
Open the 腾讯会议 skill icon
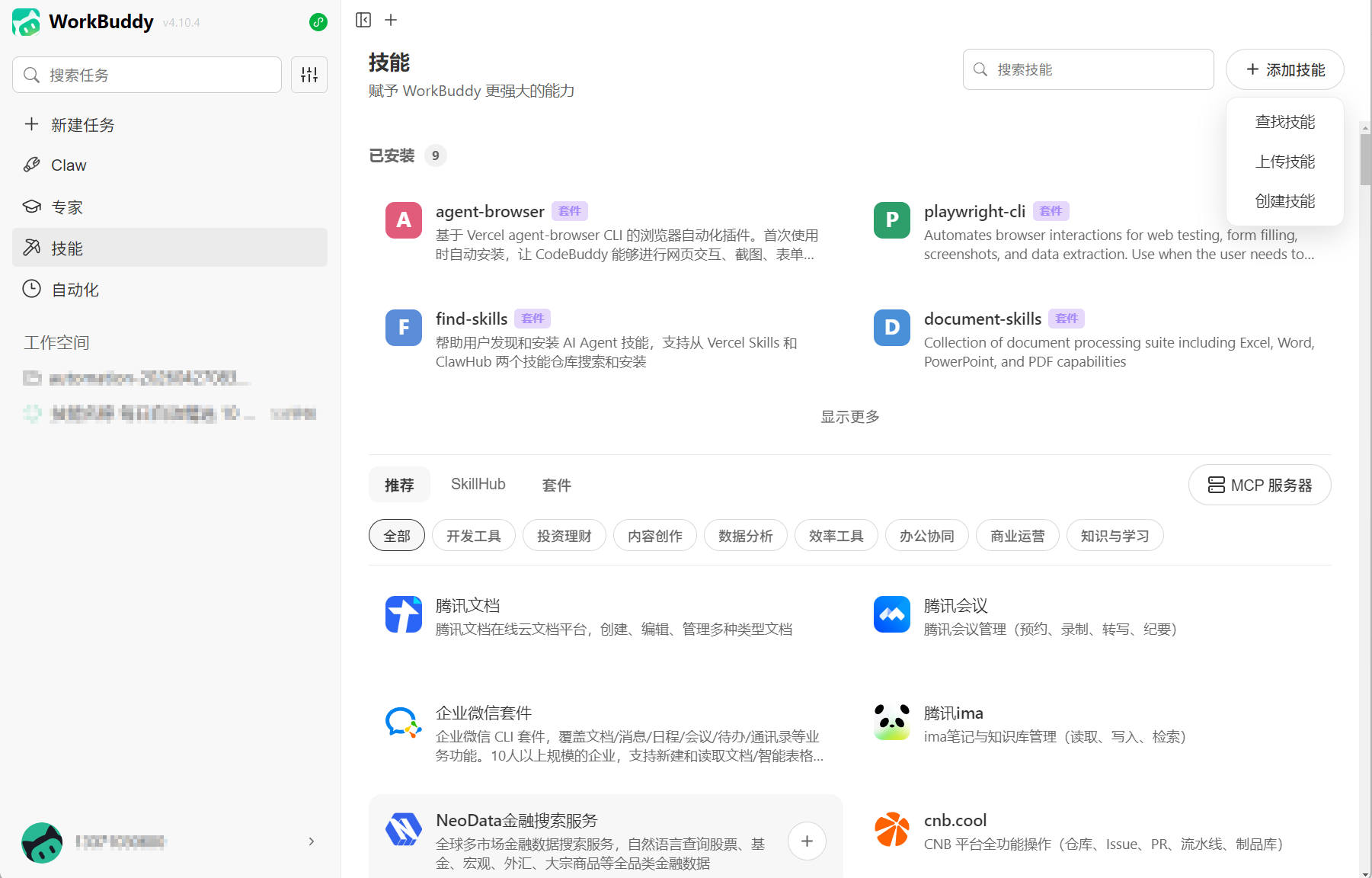pos(892,614)
